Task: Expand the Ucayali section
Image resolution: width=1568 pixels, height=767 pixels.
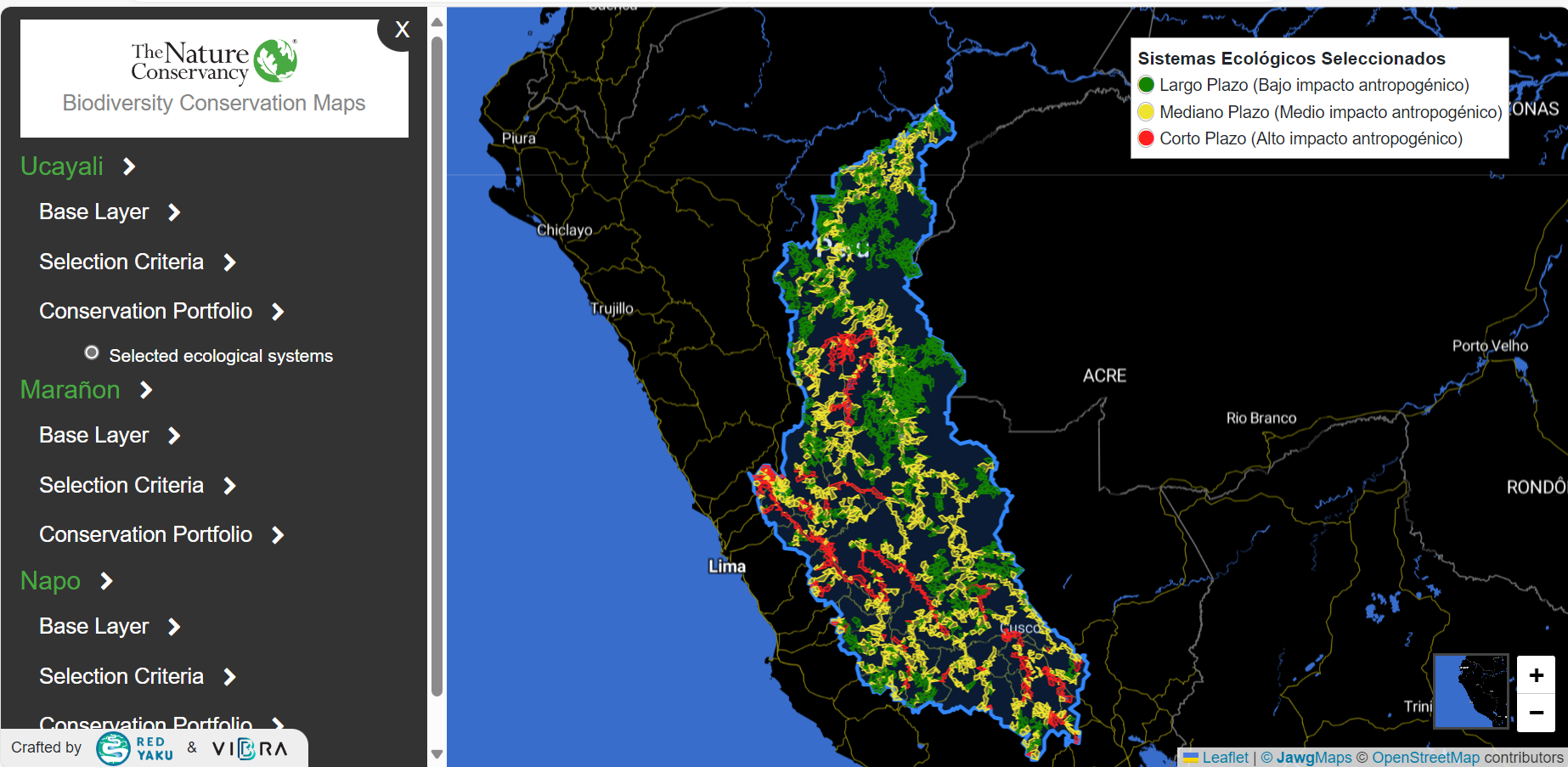Action: 78,166
